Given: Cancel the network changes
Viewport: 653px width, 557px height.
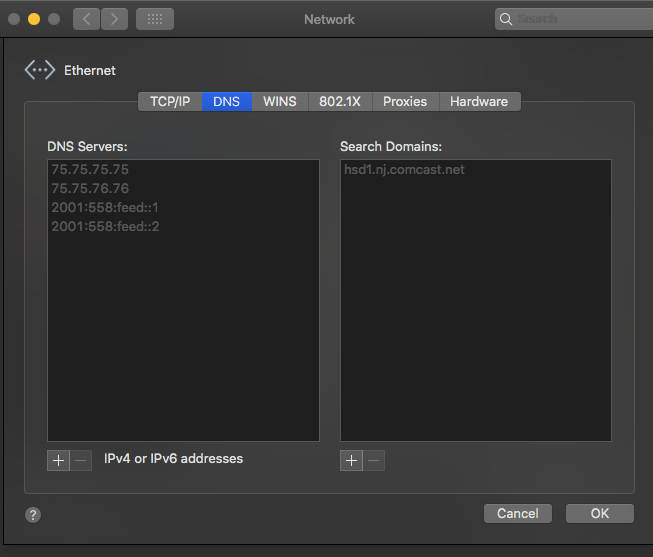Looking at the screenshot, I should [x=518, y=513].
